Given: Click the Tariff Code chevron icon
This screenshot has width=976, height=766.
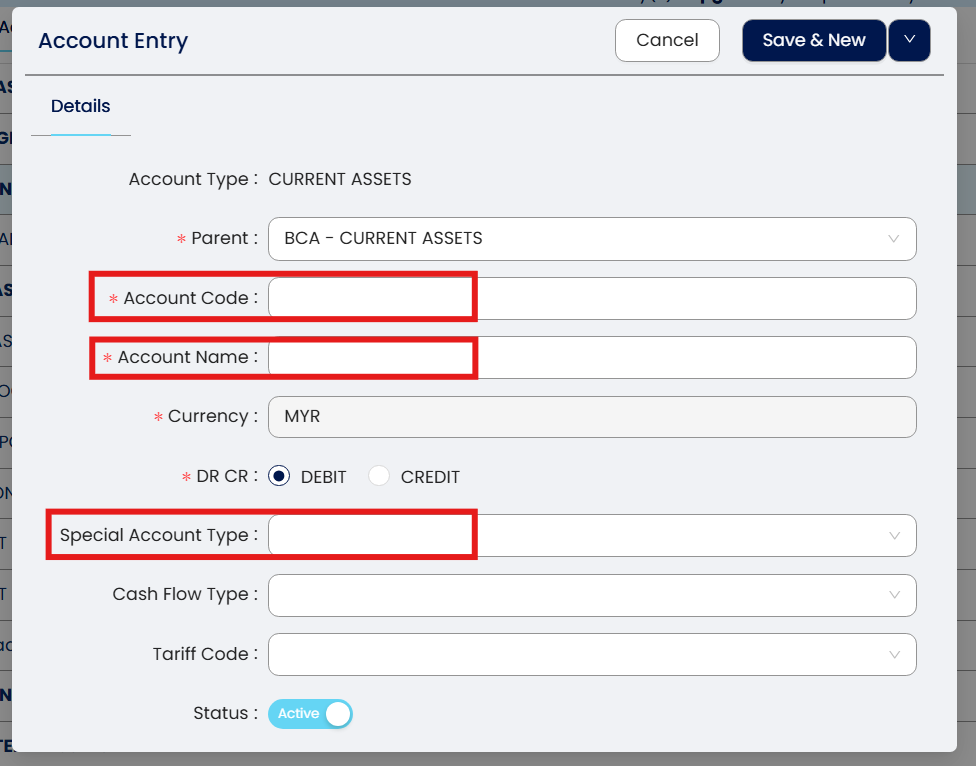Looking at the screenshot, I should [x=894, y=655].
